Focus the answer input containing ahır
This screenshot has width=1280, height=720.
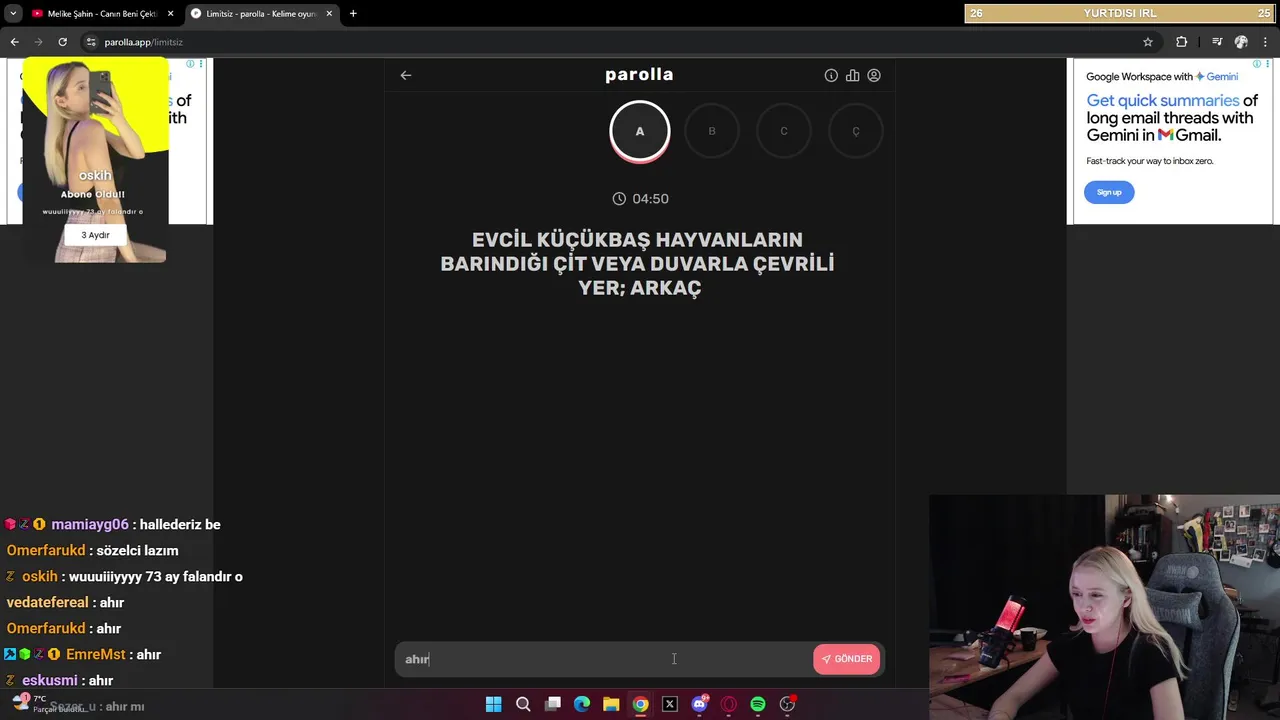click(x=603, y=659)
